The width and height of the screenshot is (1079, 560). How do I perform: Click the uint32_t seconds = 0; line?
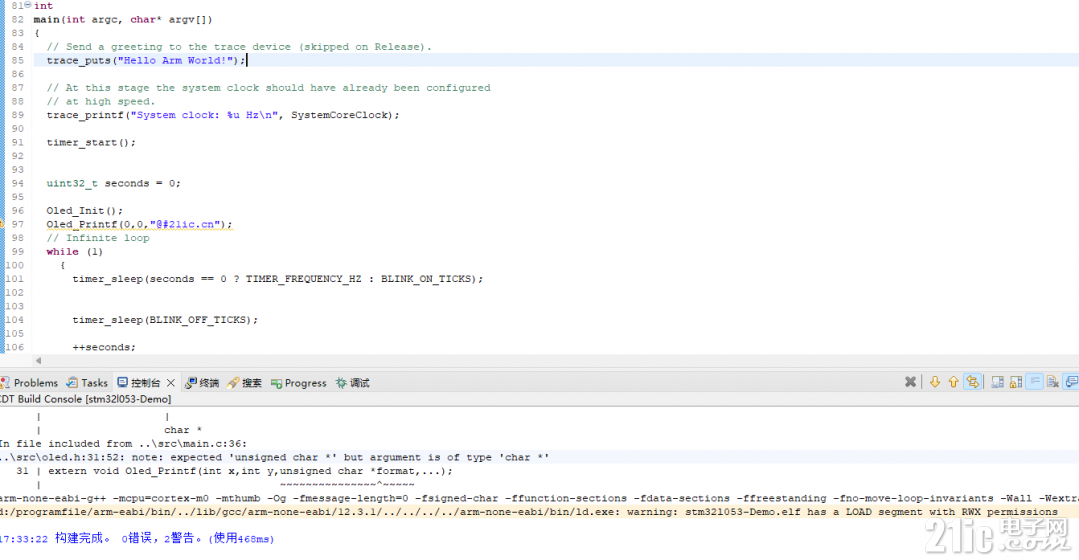(x=114, y=184)
